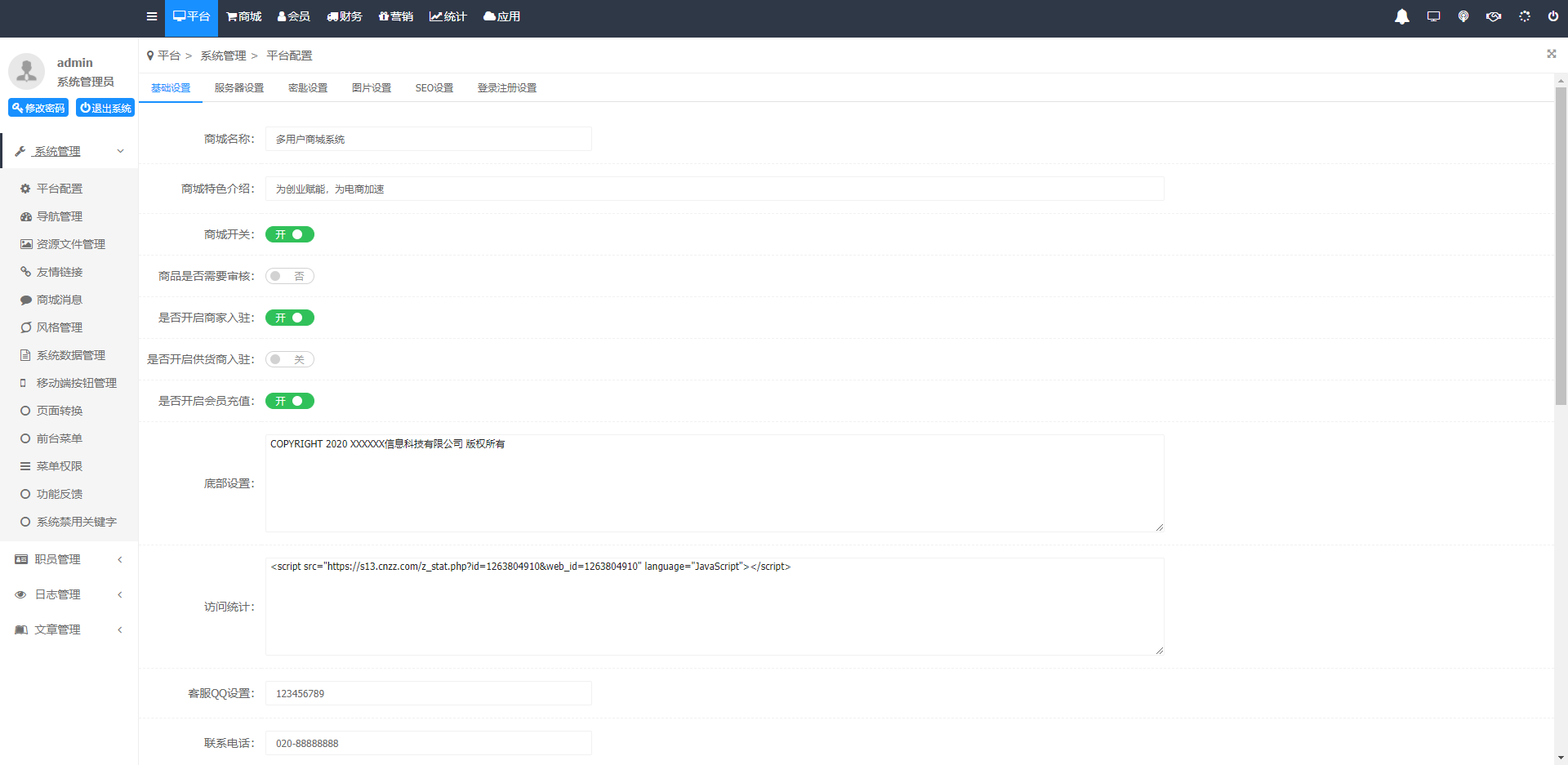Open the bell notifications icon

tap(1402, 16)
